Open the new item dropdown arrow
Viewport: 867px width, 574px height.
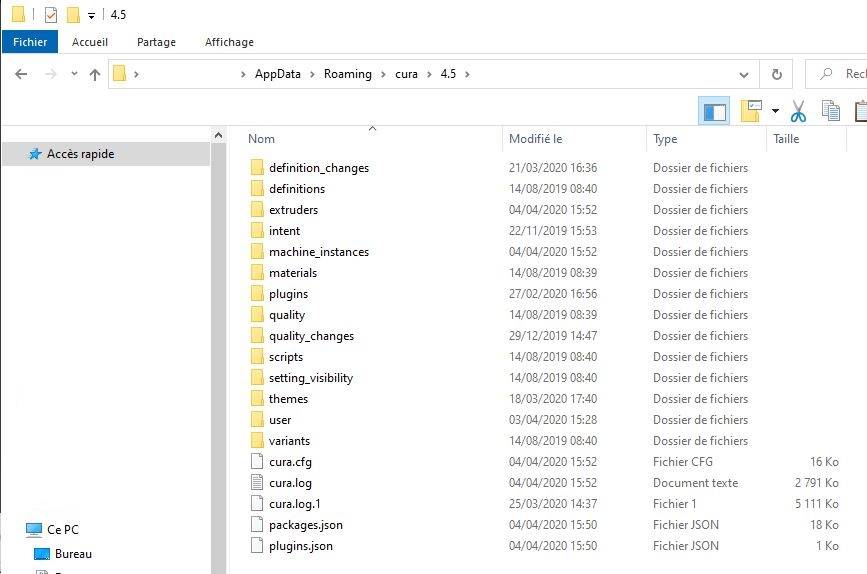coord(775,111)
